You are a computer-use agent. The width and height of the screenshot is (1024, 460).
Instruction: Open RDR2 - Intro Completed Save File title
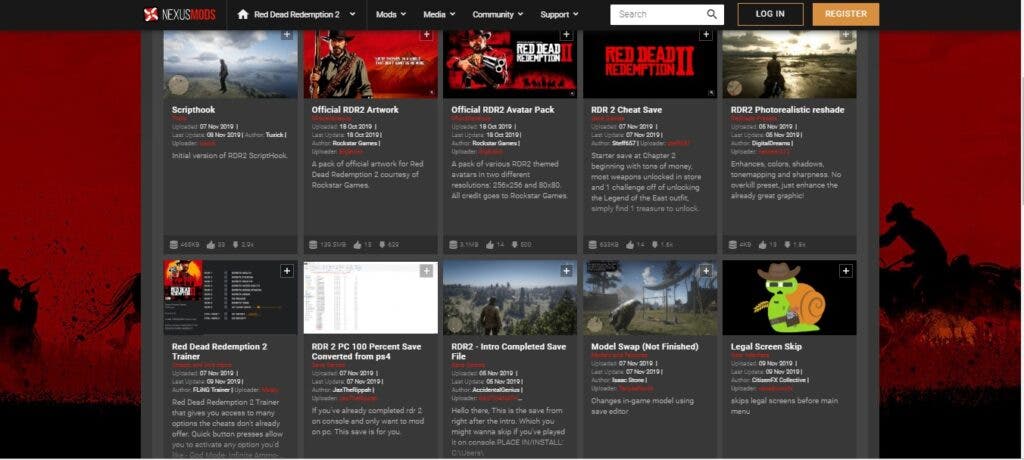point(509,351)
